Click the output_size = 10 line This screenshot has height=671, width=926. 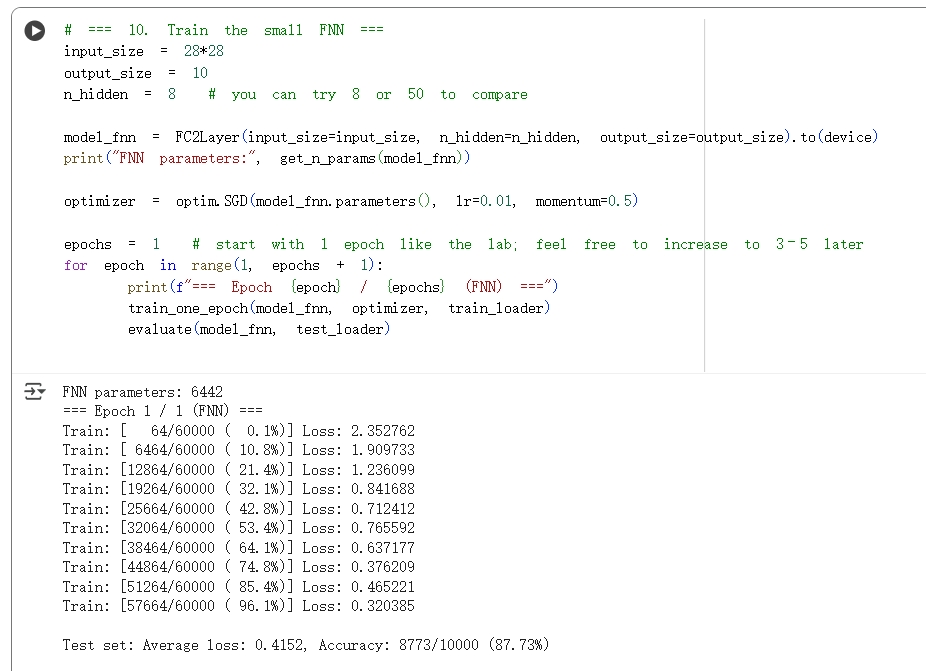click(x=135, y=73)
